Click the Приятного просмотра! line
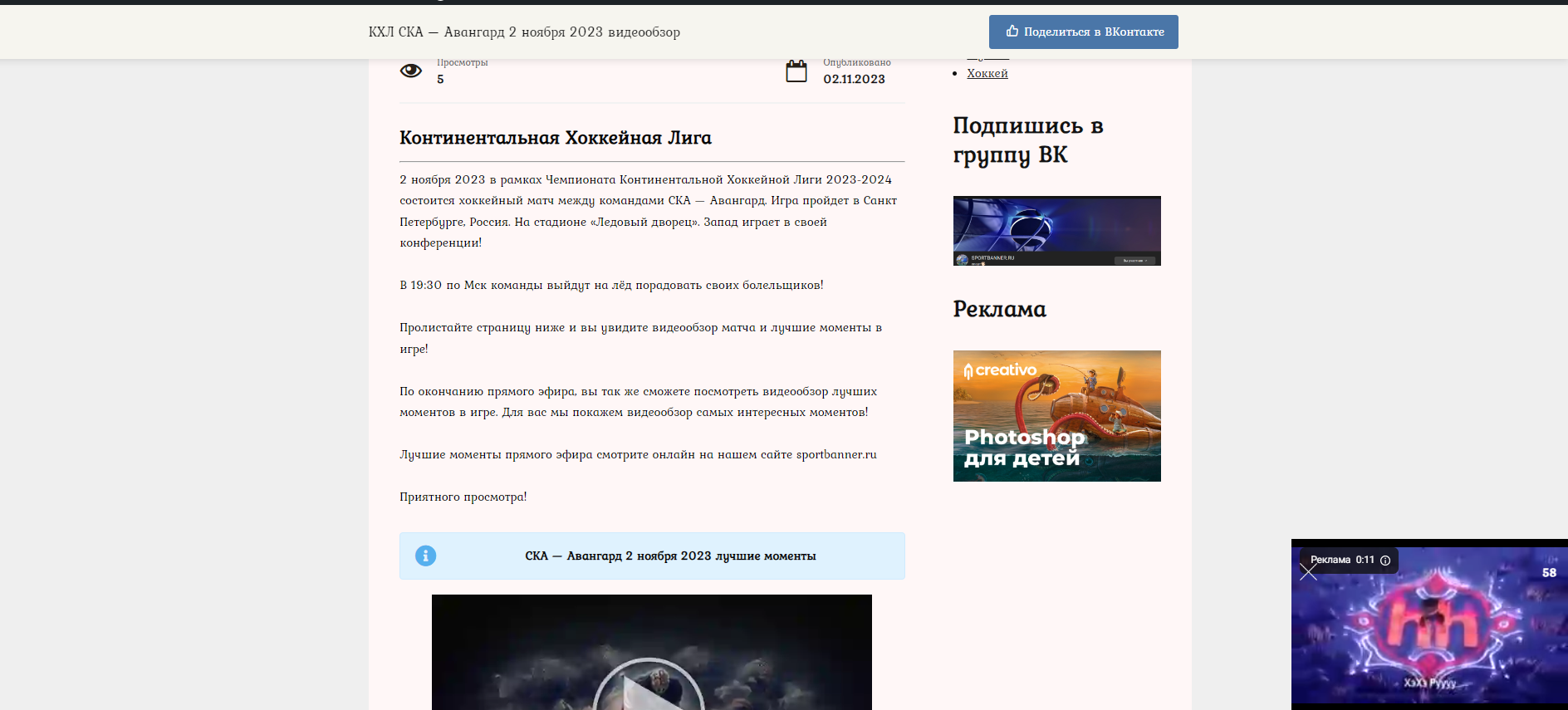The width and height of the screenshot is (1568, 710). coord(463,497)
